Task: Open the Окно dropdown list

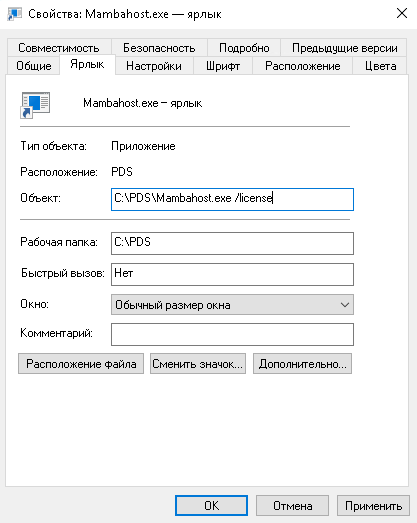Action: click(x=232, y=305)
